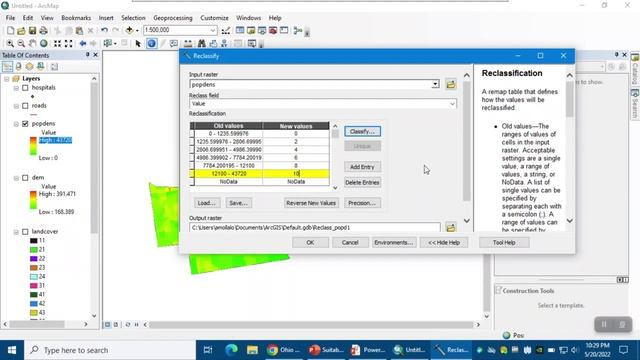
Task: Open the File menu
Action: [10, 18]
